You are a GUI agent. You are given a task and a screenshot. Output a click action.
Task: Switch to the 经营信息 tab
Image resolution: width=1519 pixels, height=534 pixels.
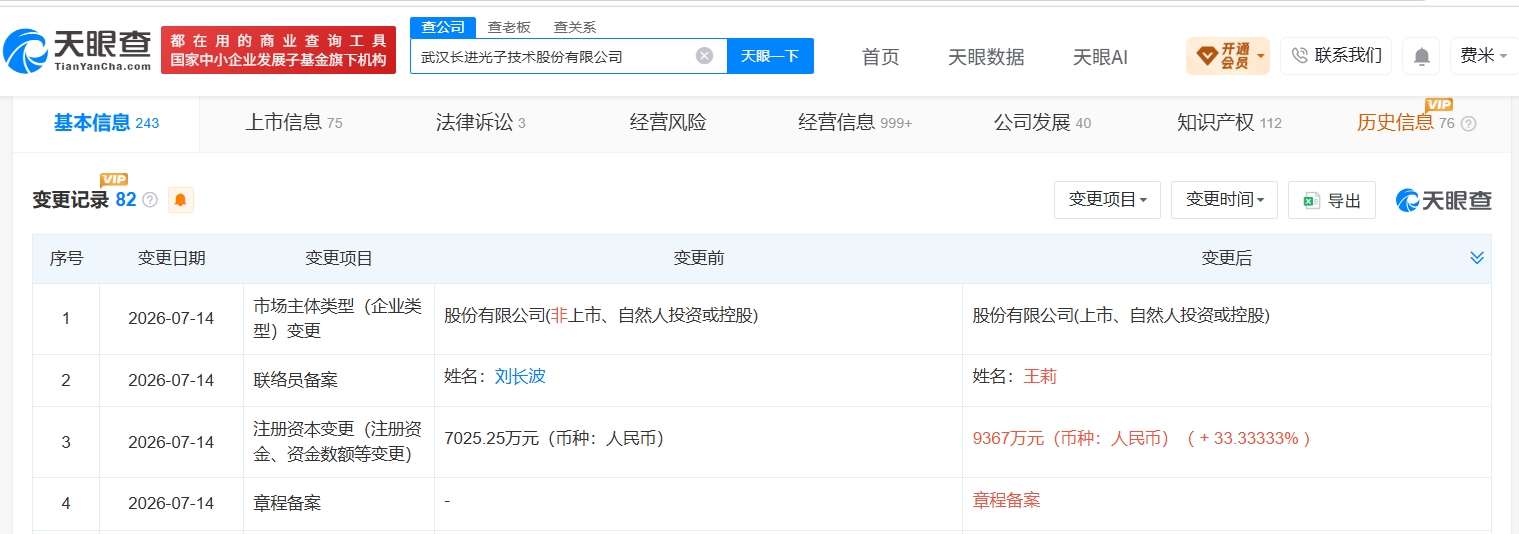855,123
